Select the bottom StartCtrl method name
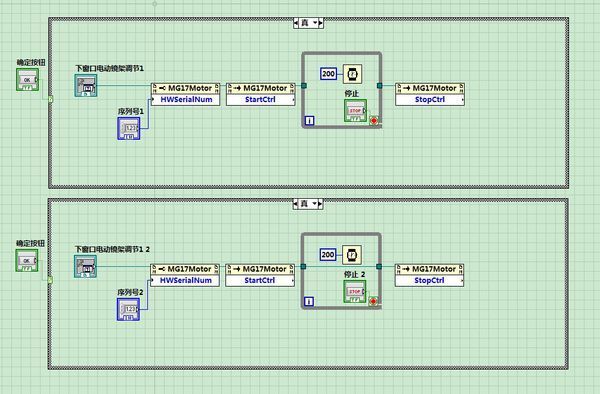This screenshot has height=394, width=600. coord(260,281)
